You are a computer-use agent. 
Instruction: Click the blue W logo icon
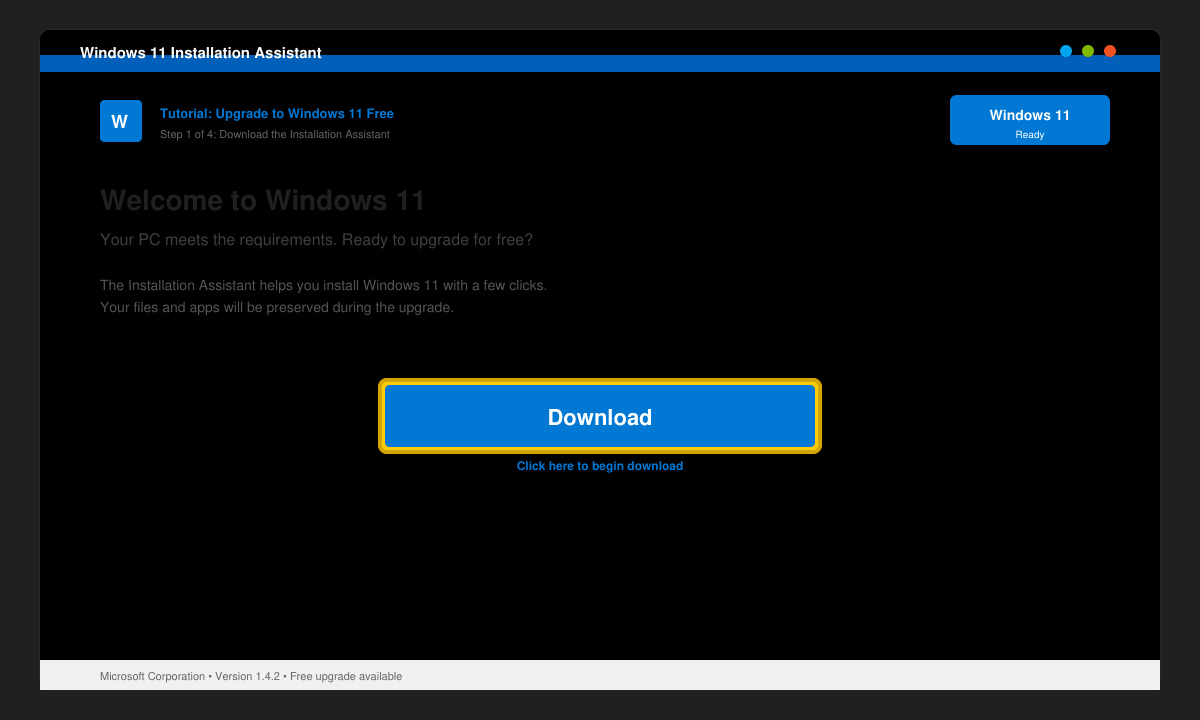[x=121, y=121]
